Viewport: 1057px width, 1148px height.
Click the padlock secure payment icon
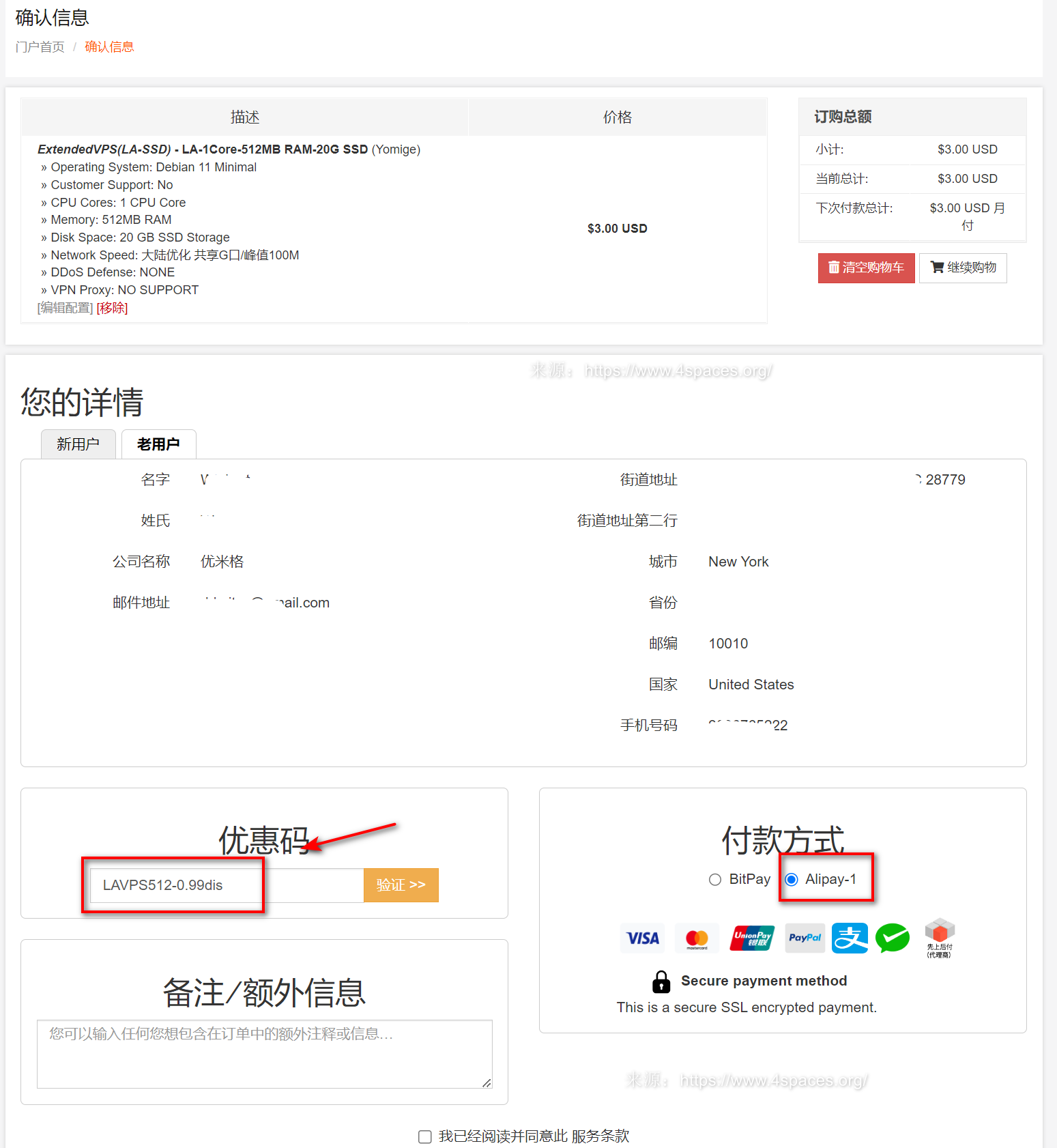(x=661, y=981)
